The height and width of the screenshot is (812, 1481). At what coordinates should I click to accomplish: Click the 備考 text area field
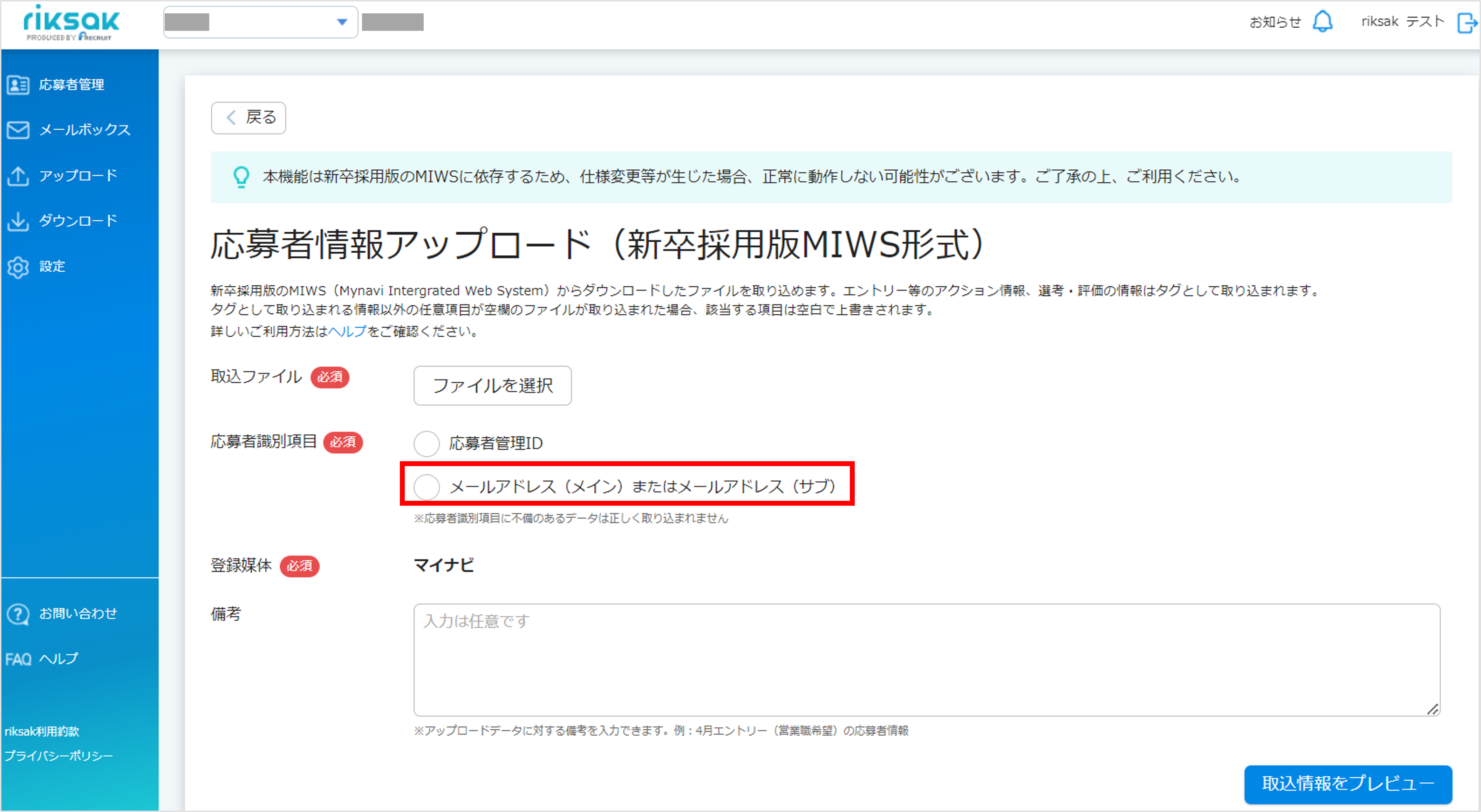click(927, 660)
